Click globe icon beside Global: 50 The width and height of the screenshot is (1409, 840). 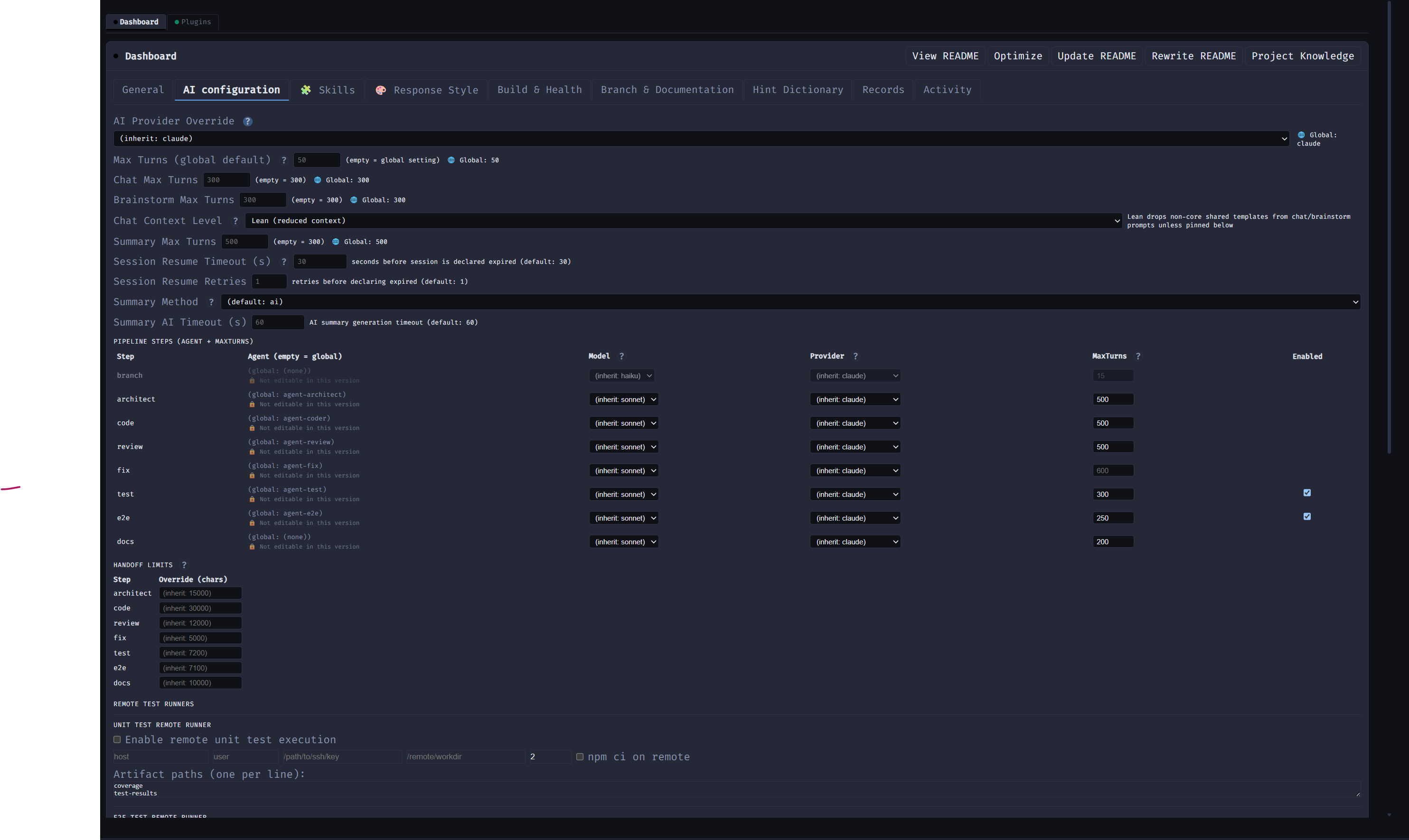[x=451, y=160]
